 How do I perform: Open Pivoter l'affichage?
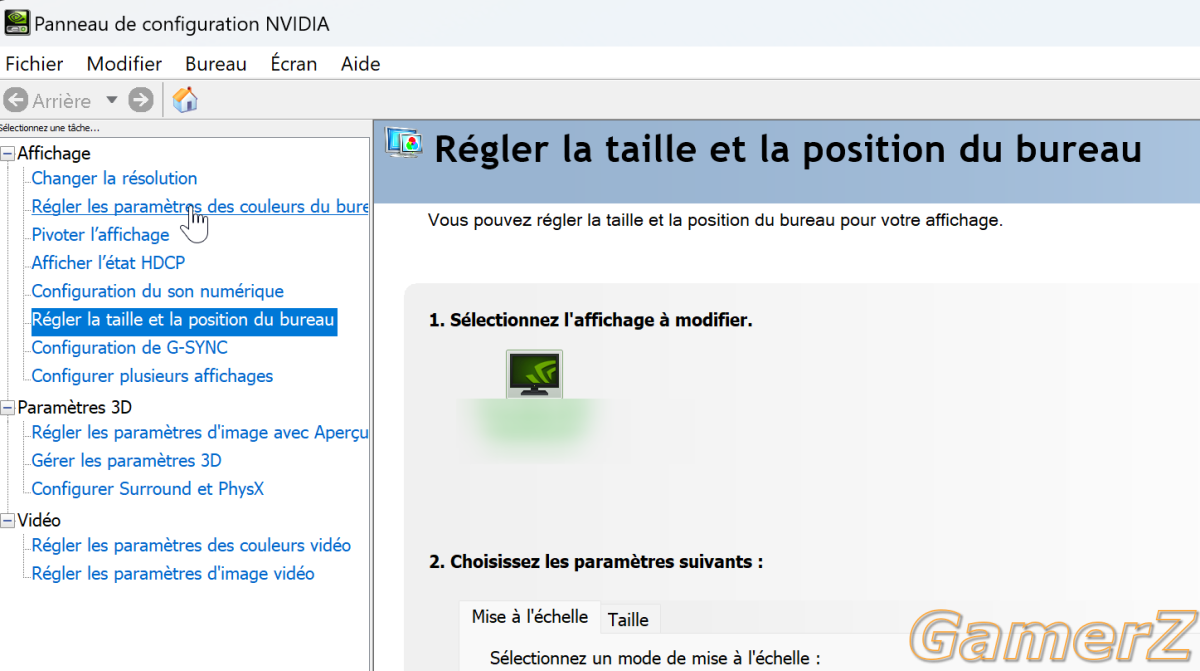(x=100, y=234)
